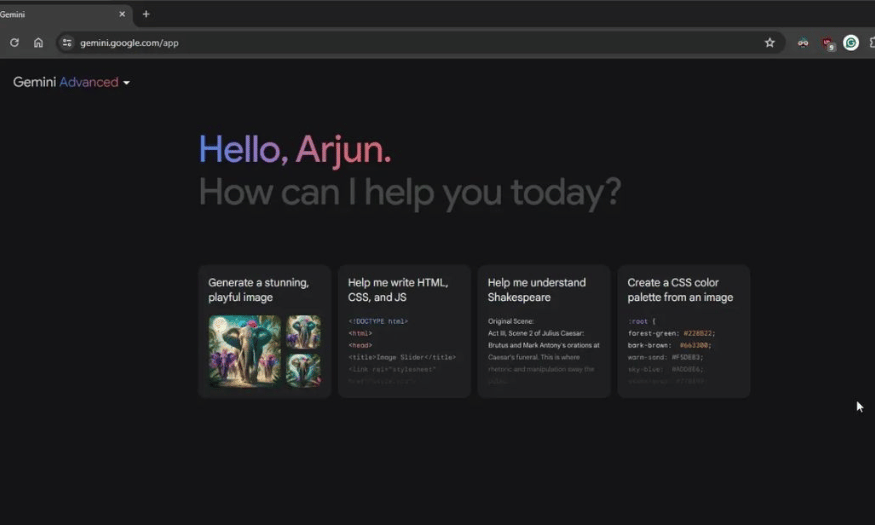Expand the Gemini Advanced model dropdown
The height and width of the screenshot is (525, 875).
[x=71, y=83]
